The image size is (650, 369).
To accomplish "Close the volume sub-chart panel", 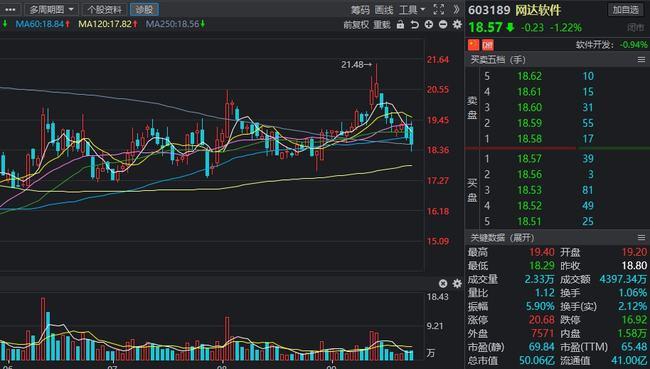I will coord(443,284).
